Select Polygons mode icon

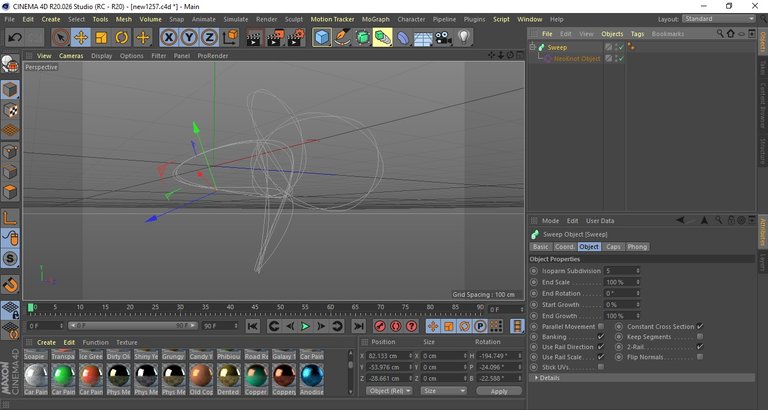tap(10, 192)
